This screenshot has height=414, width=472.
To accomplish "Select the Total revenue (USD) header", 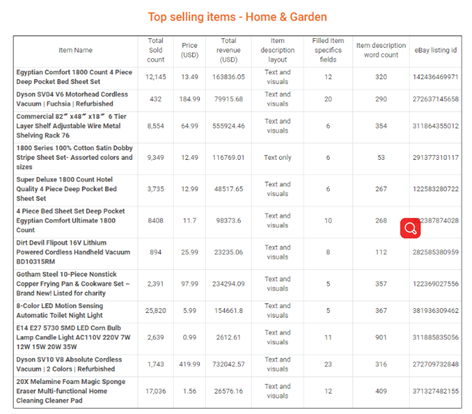I will click(228, 50).
